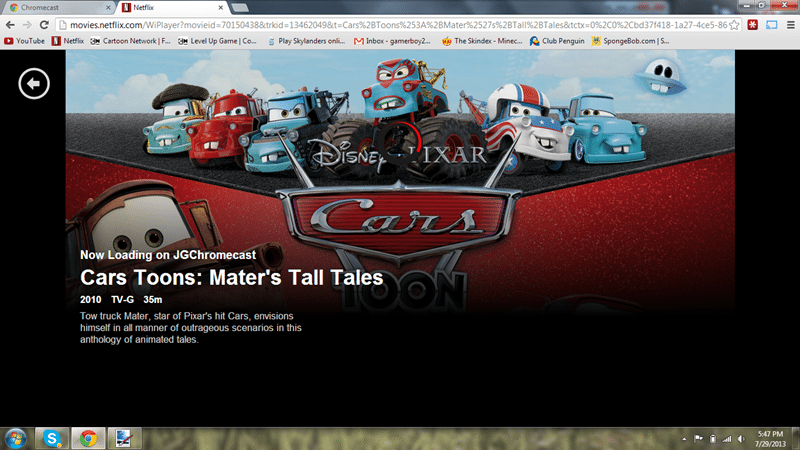The image size is (800, 450).
Task: Open the Google Cast extension icon
Action: coord(771,24)
